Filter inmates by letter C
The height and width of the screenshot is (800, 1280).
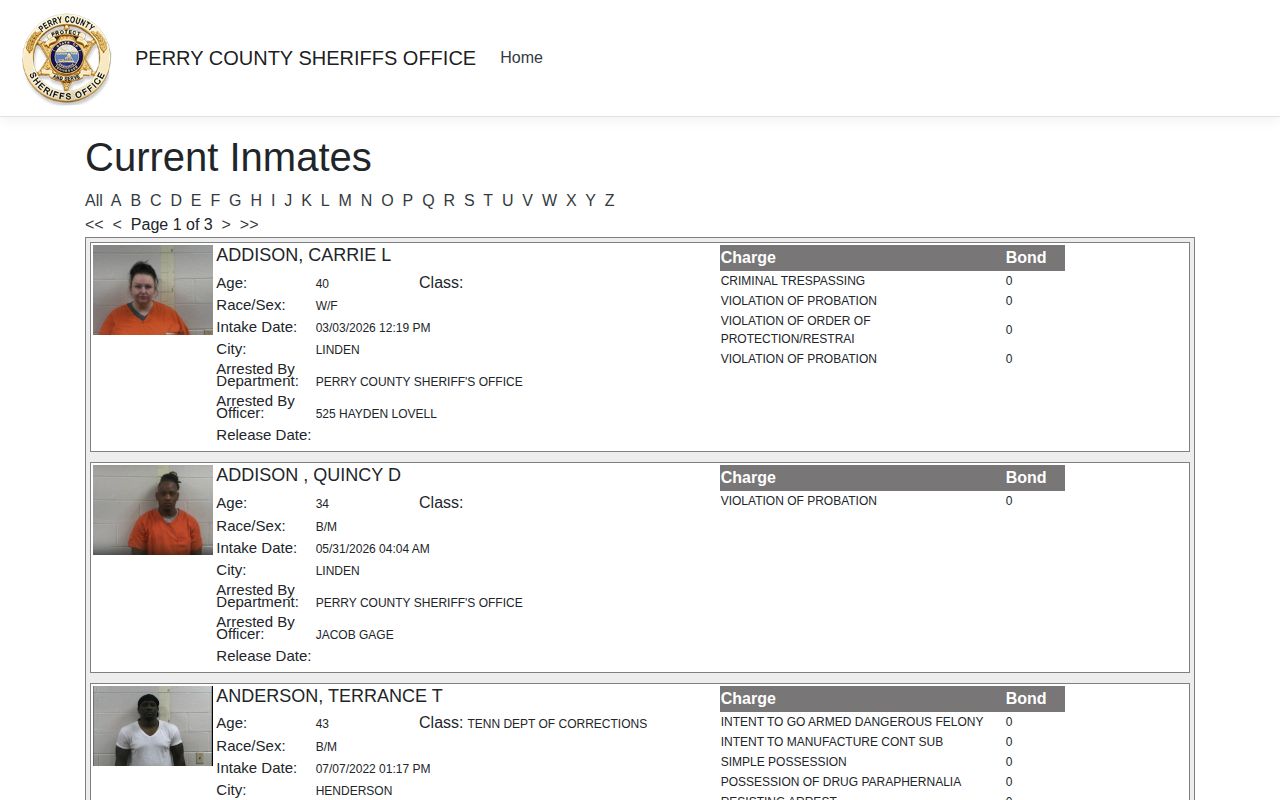[156, 200]
